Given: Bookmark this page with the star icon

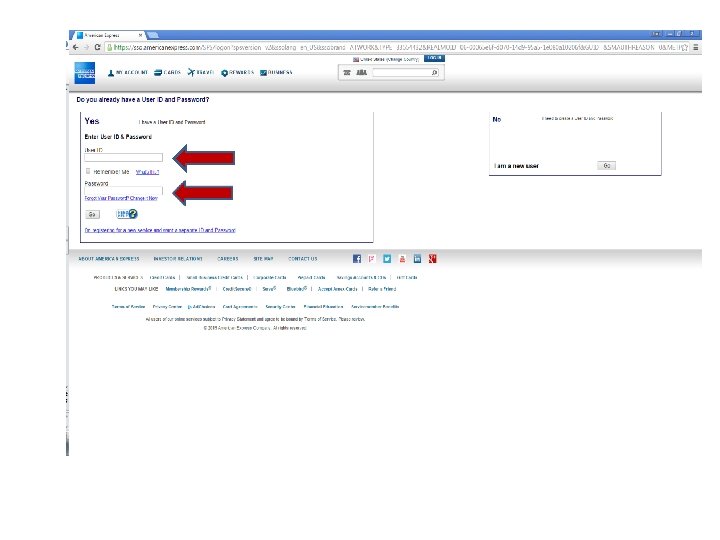Looking at the screenshot, I should (685, 47).
